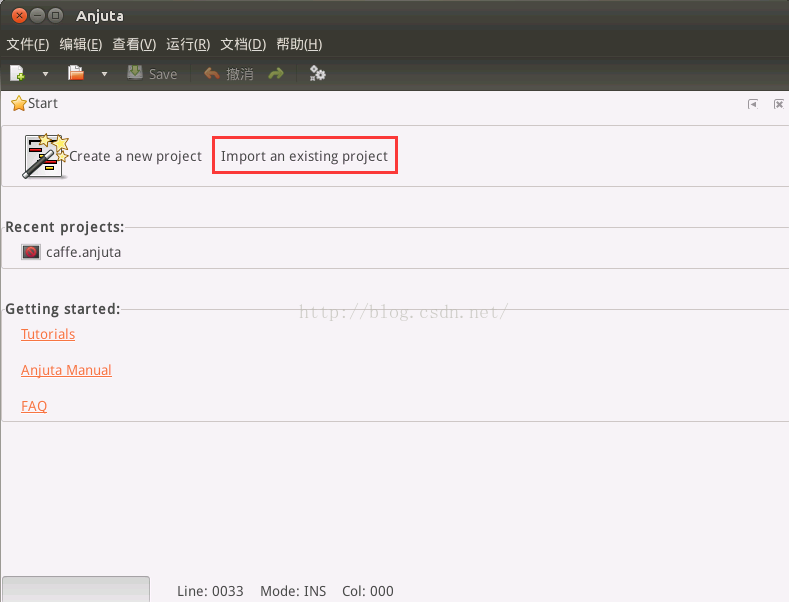Open the Tutorials link
This screenshot has width=789, height=602.
[48, 334]
